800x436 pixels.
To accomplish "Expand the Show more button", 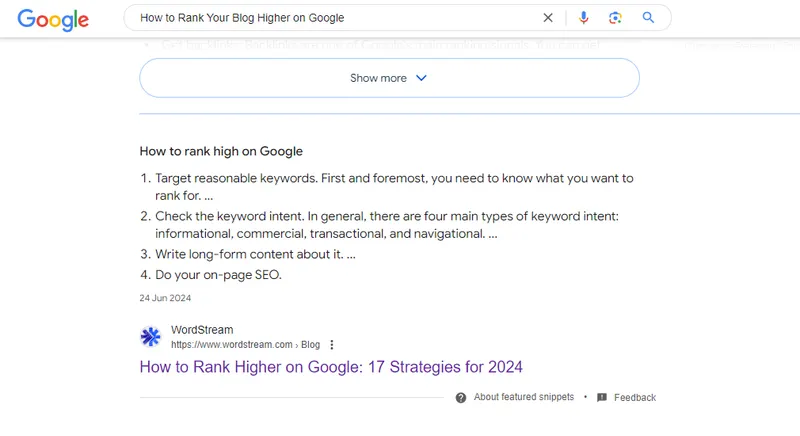I will pyautogui.click(x=389, y=78).
